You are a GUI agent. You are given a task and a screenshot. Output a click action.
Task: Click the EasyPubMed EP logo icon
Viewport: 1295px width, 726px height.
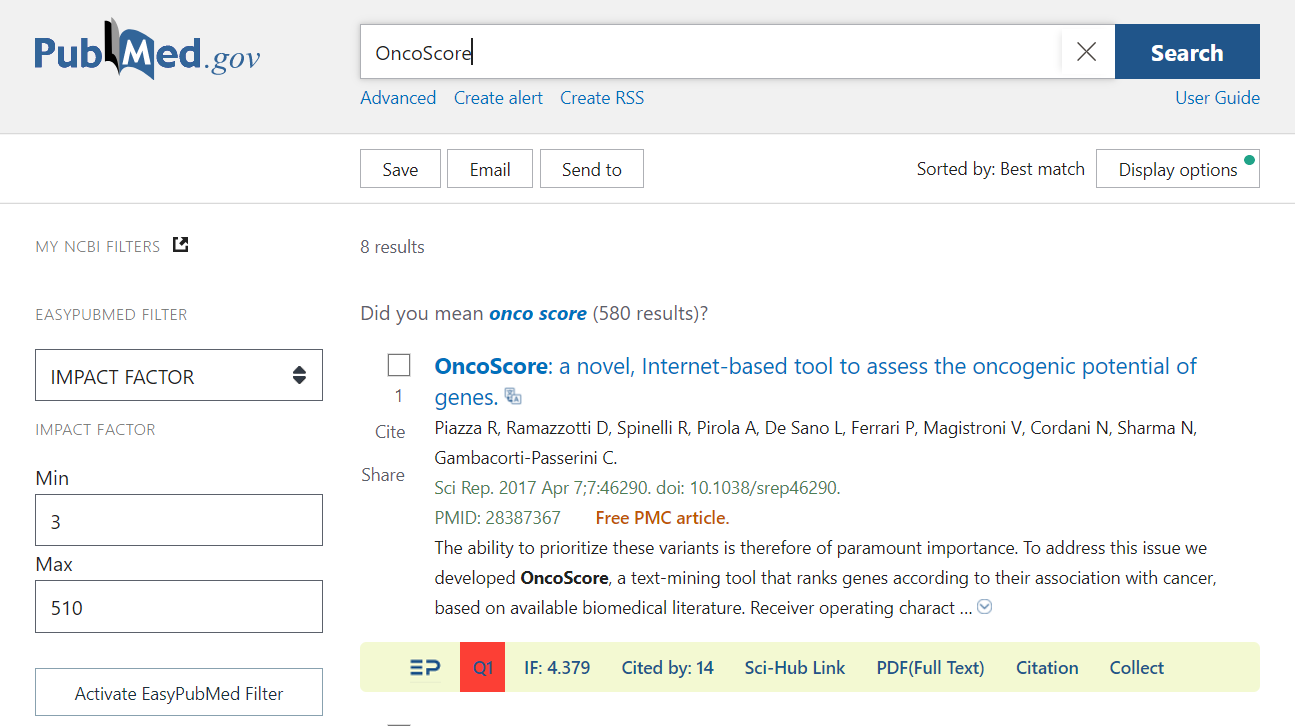point(425,668)
